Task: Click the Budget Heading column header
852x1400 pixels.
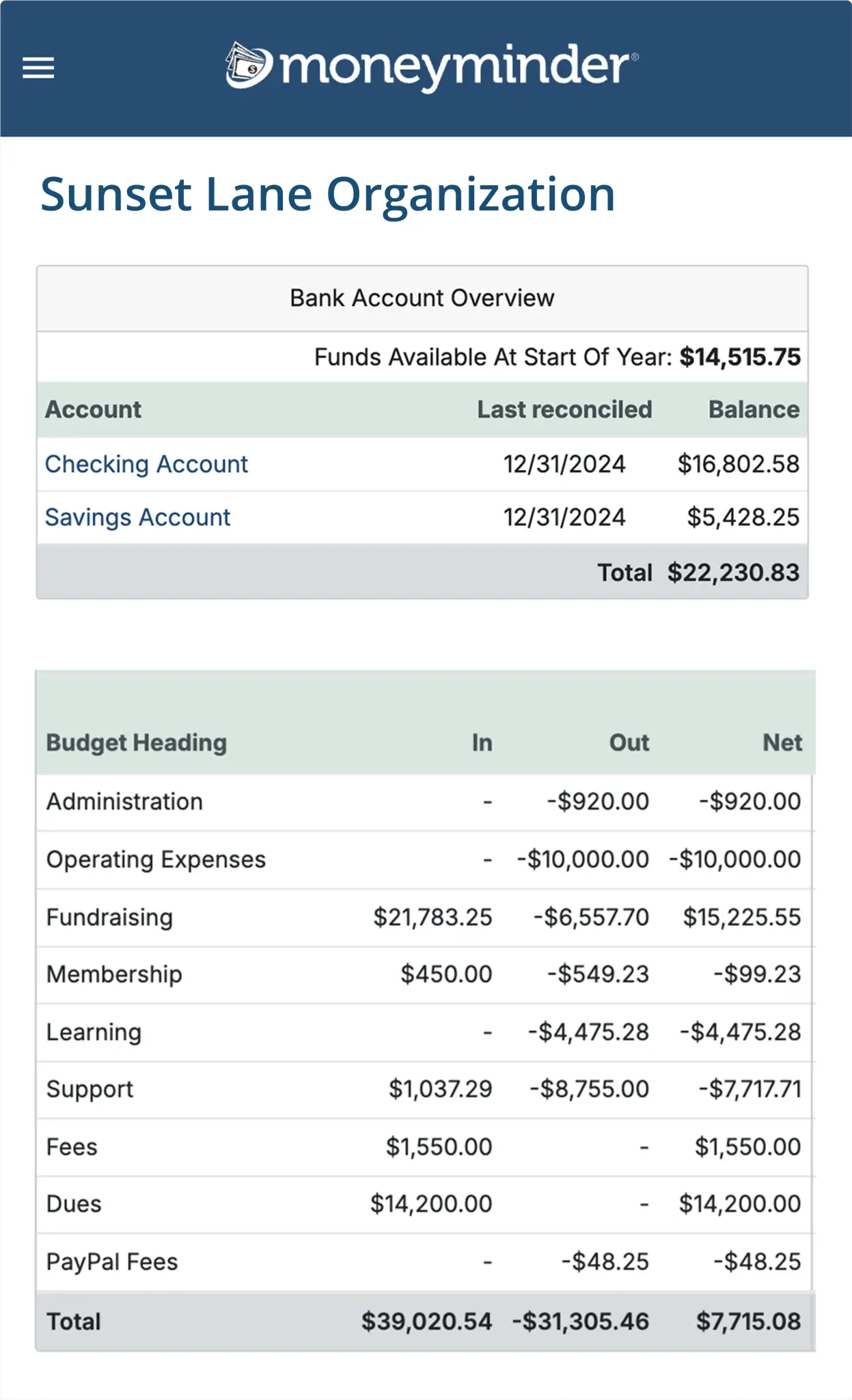Action: click(136, 743)
